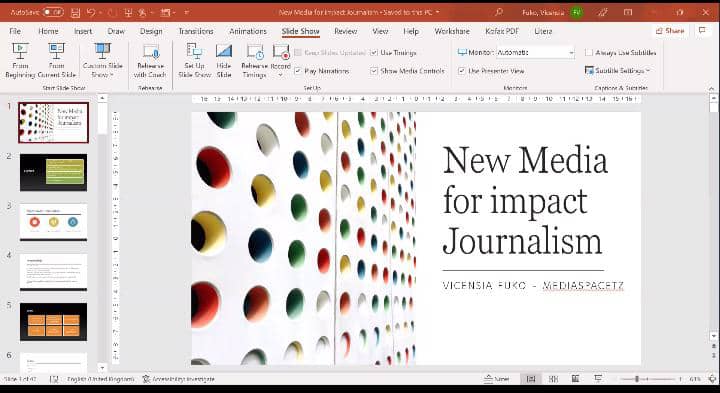Click the Record slide show icon

click(281, 52)
